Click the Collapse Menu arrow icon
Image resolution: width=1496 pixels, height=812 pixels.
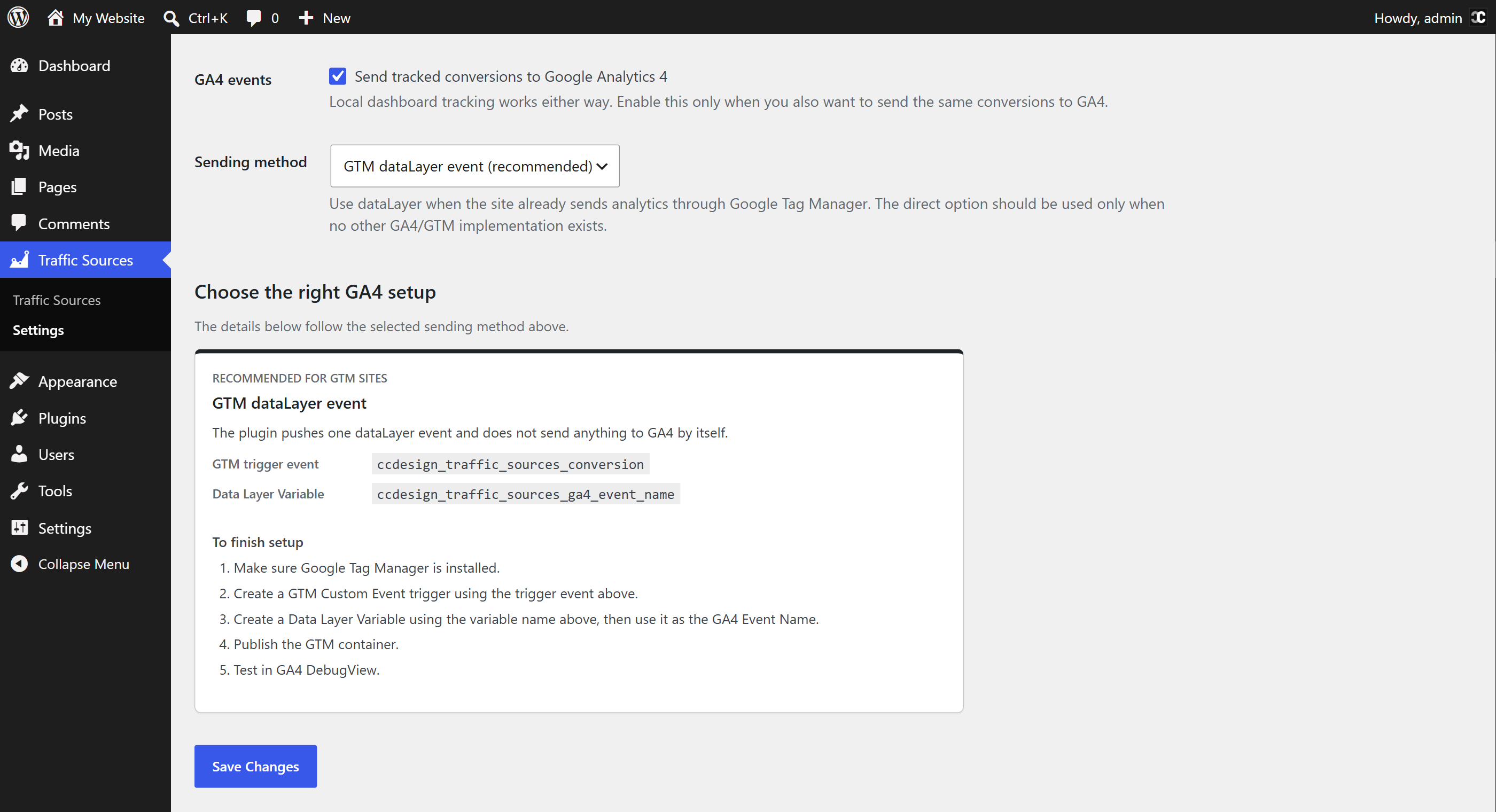click(19, 564)
